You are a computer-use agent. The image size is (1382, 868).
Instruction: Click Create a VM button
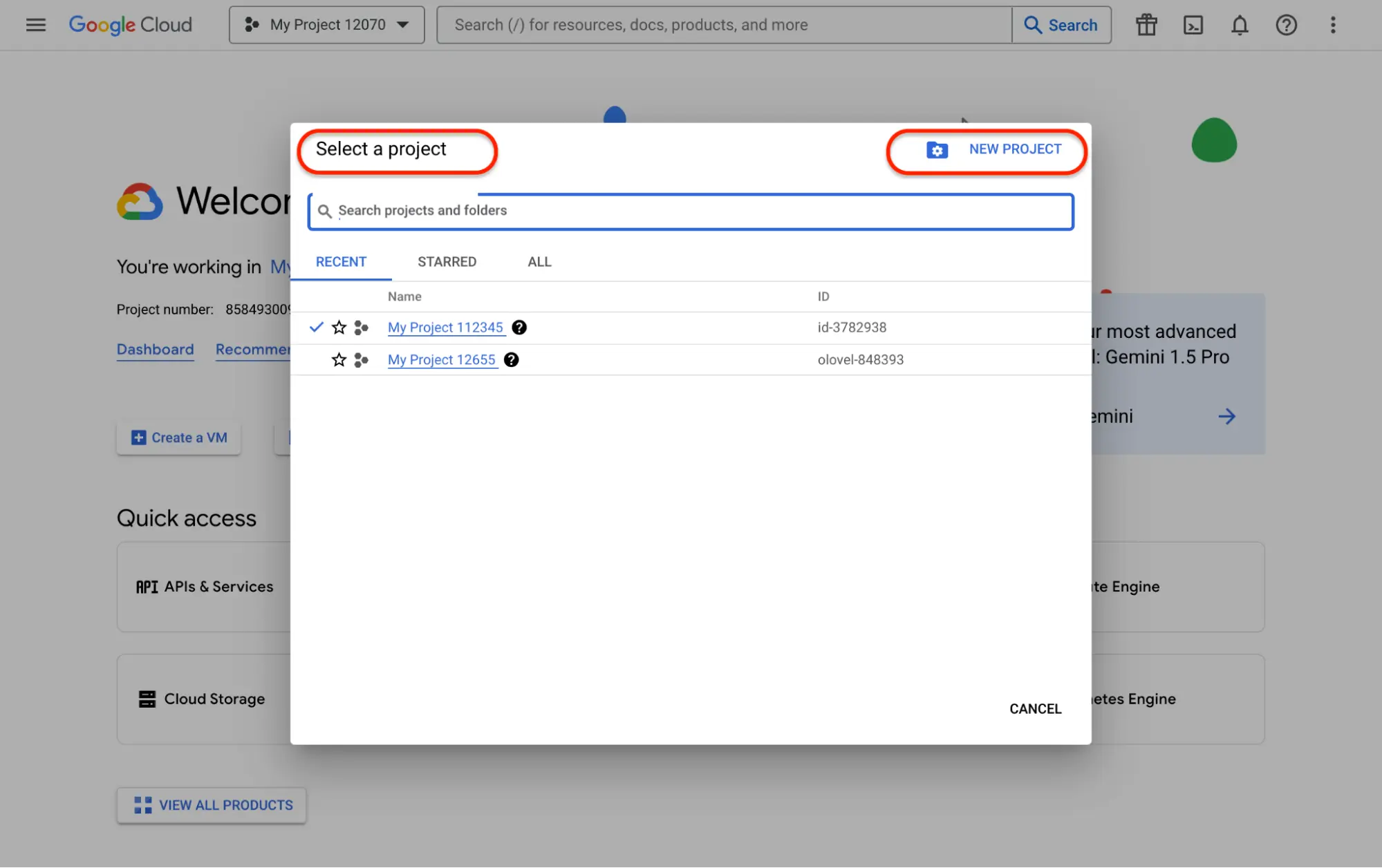pyautogui.click(x=179, y=438)
